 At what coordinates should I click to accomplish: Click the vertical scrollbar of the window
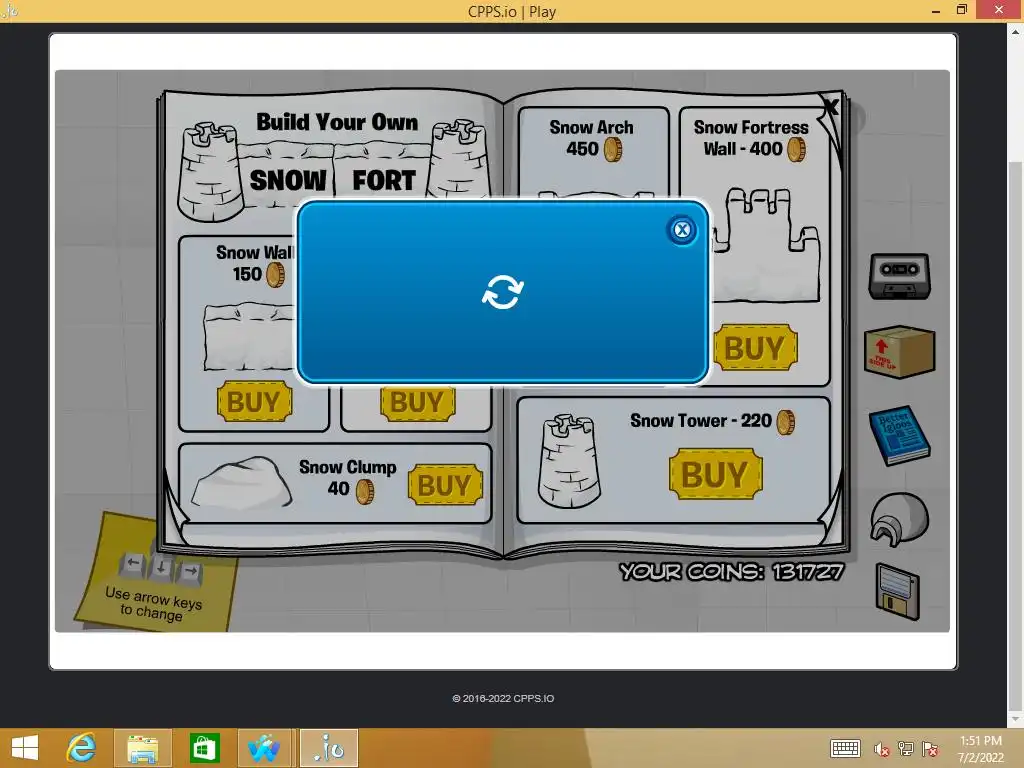pyautogui.click(x=1016, y=435)
